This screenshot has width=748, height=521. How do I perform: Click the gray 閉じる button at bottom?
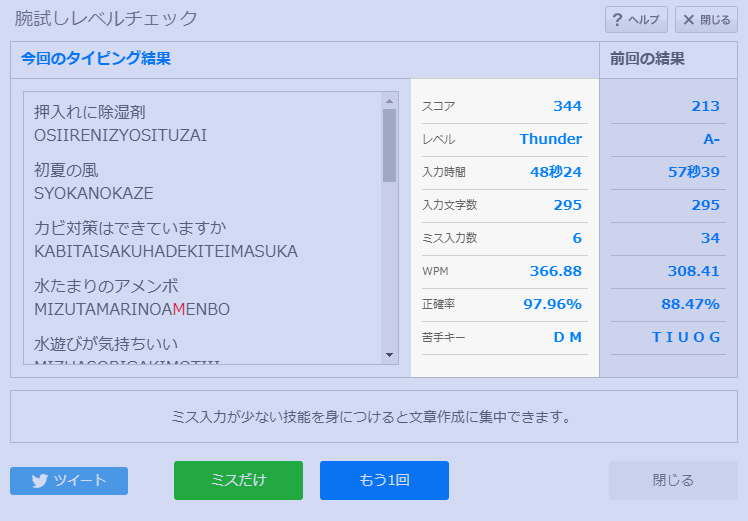[x=673, y=480]
